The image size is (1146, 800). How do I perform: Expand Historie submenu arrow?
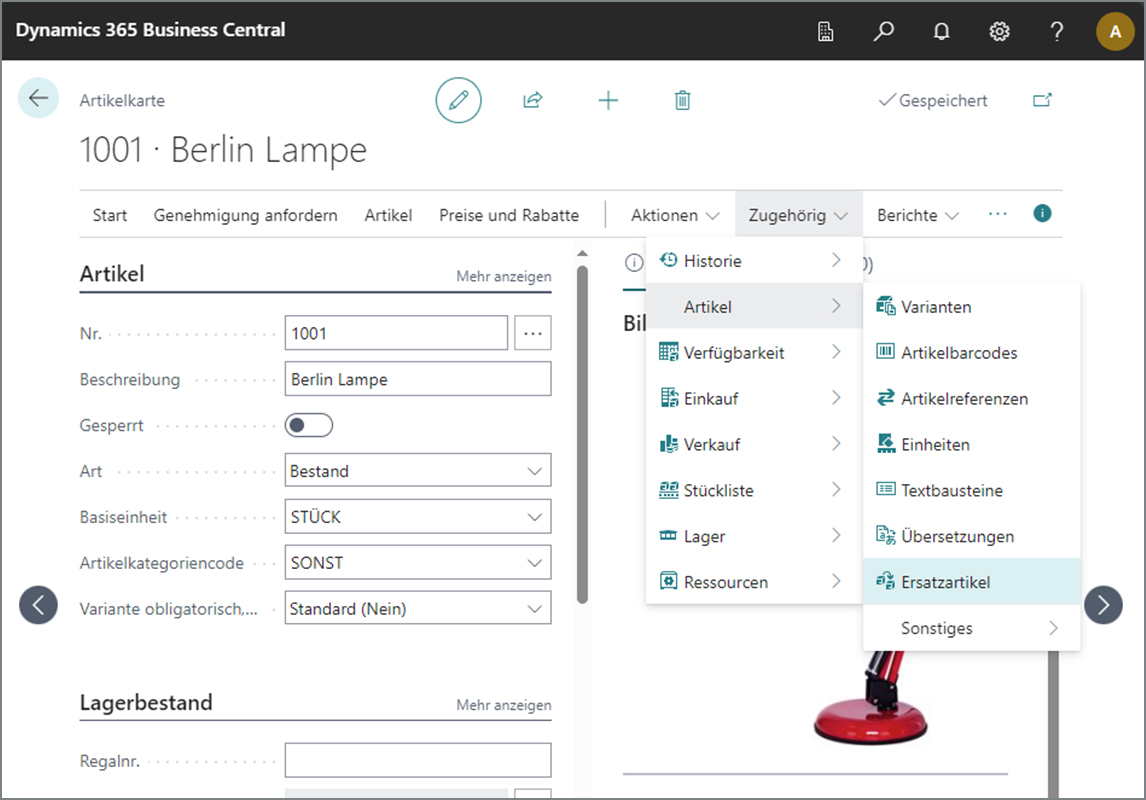coord(836,260)
